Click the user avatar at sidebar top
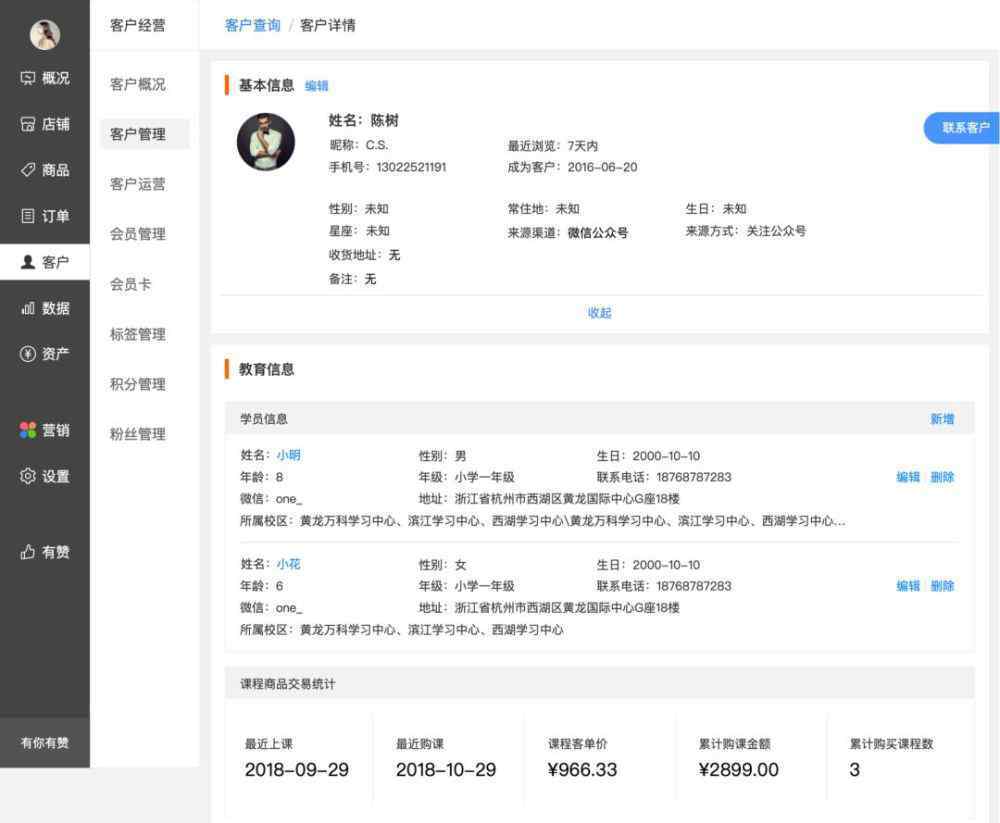 coord(45,34)
